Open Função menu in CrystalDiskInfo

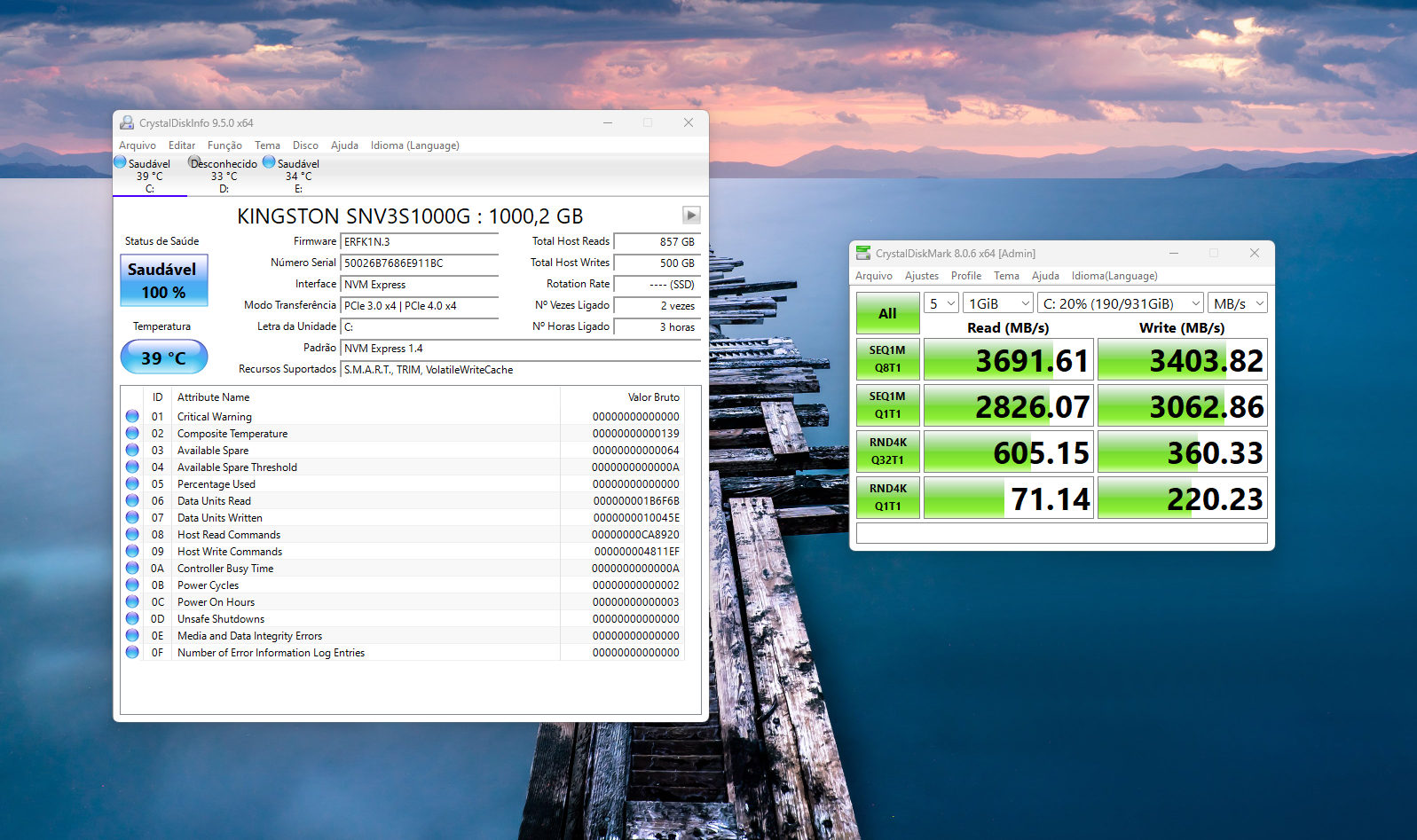[x=224, y=145]
